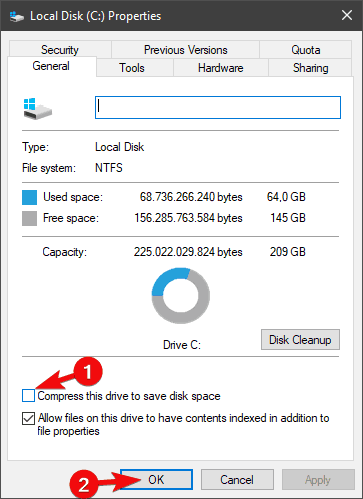Click the gray Free space color square

[x=29, y=218]
